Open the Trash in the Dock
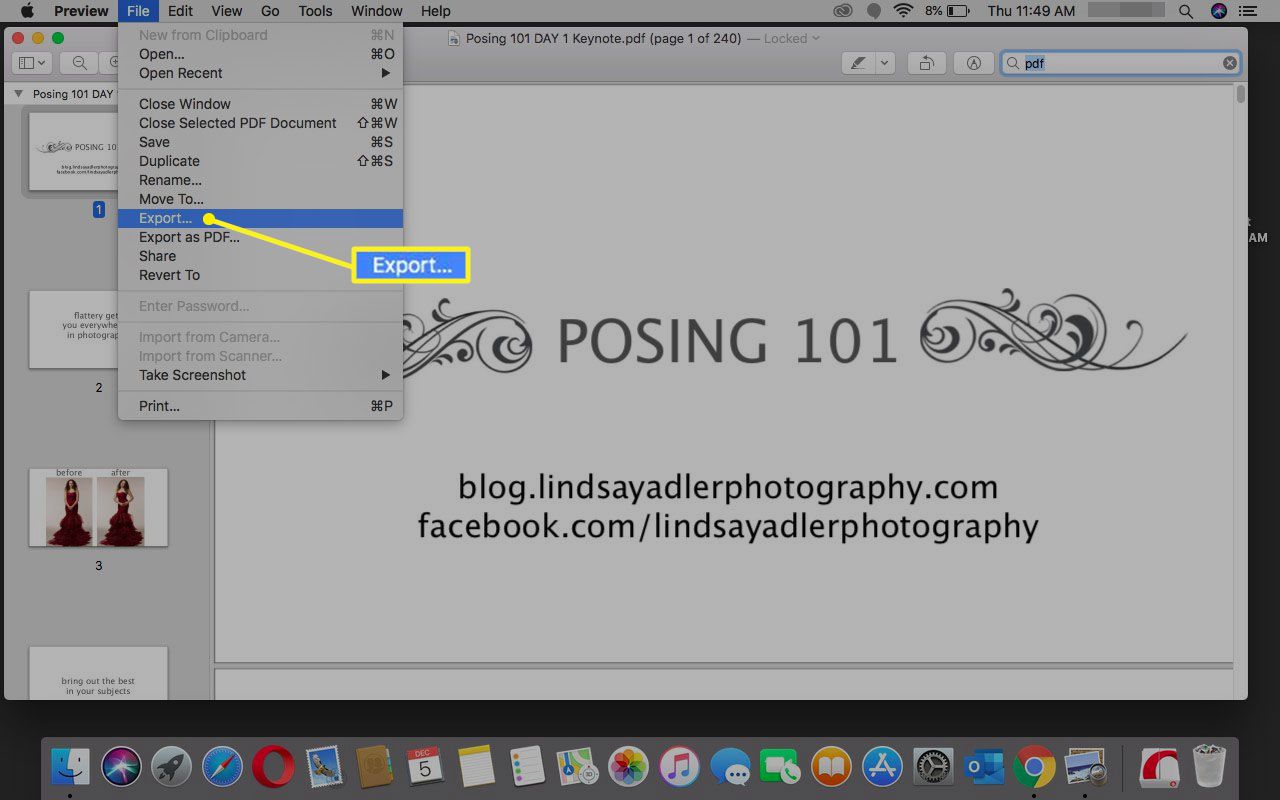Image resolution: width=1280 pixels, height=800 pixels. pos(1209,768)
